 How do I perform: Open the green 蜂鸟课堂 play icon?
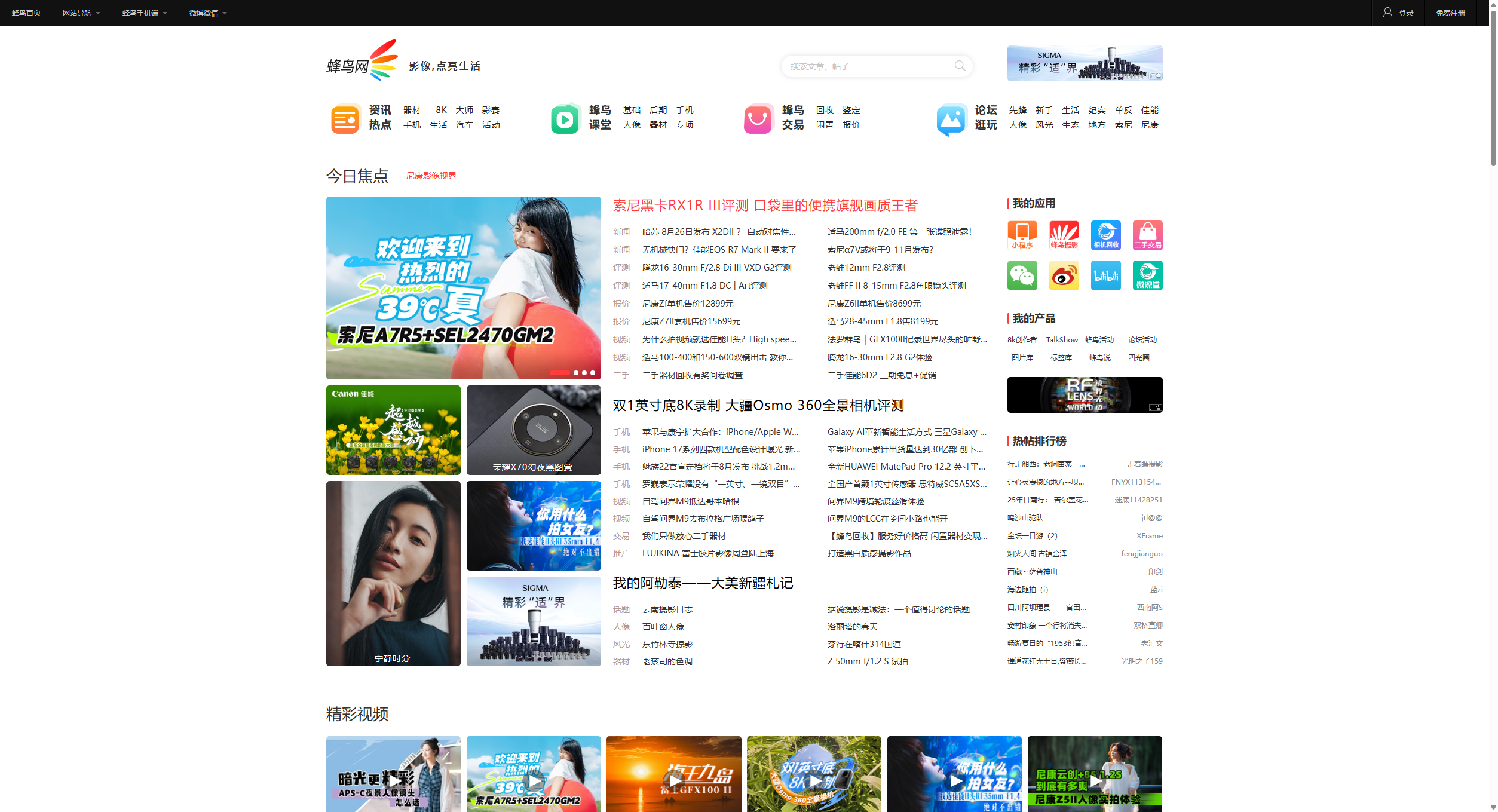coord(565,118)
